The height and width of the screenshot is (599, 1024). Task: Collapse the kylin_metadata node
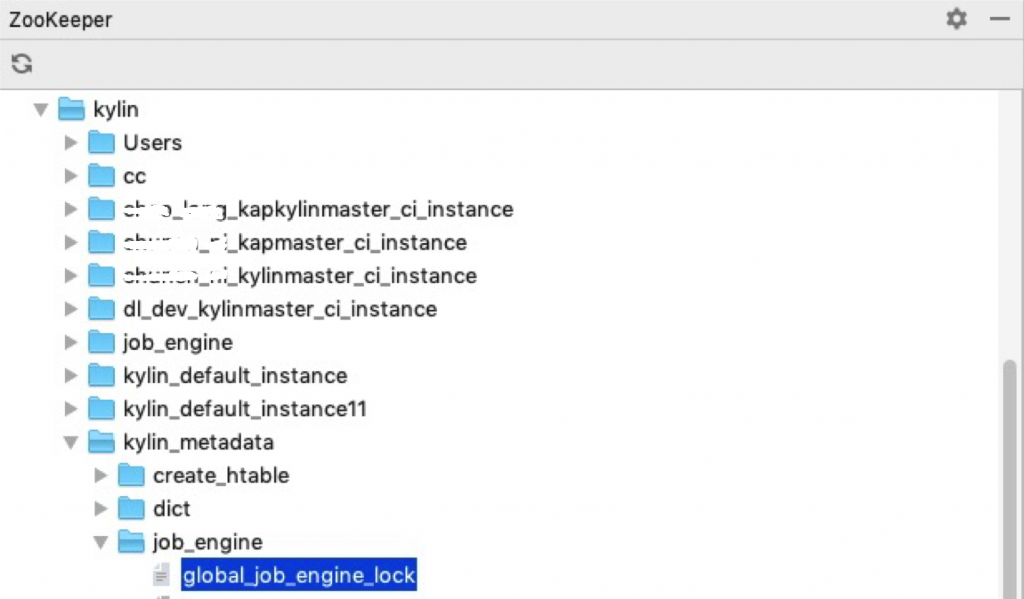click(70, 442)
